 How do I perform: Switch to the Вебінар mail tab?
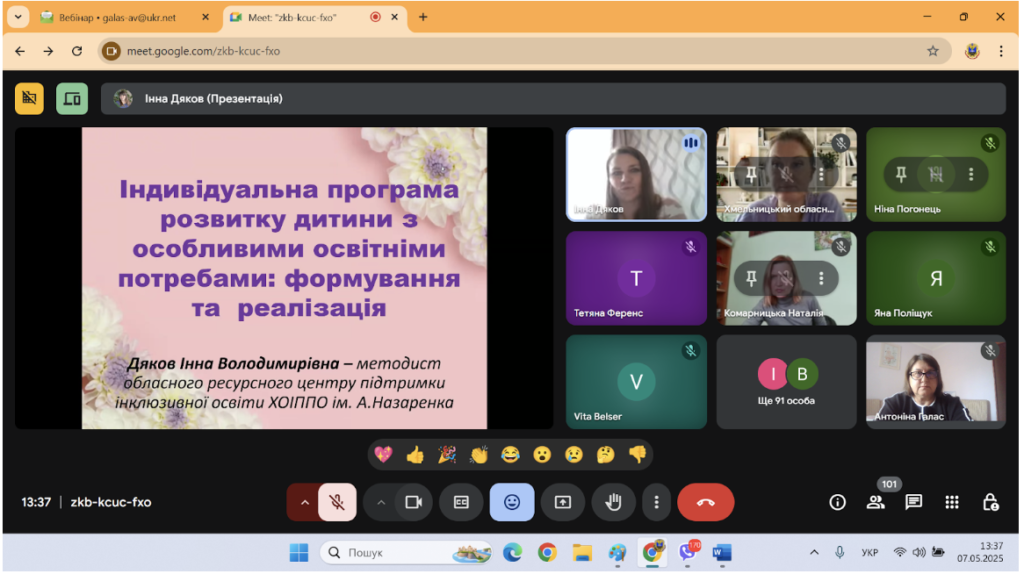pos(118,18)
